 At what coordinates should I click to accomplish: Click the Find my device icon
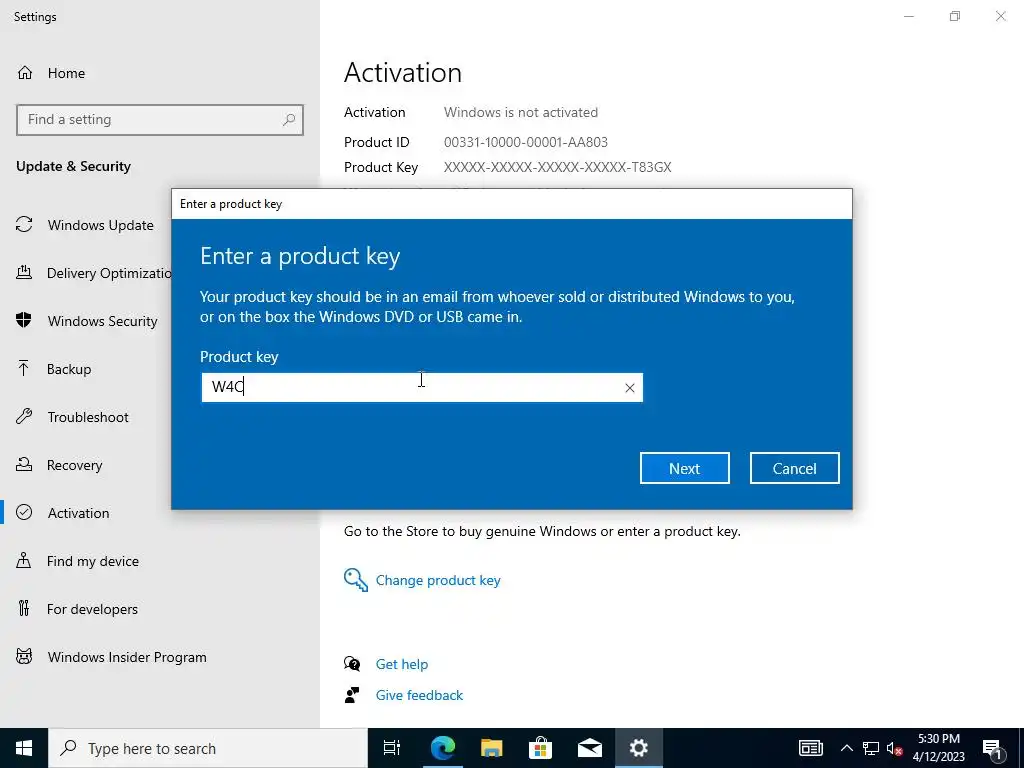pos(24,560)
